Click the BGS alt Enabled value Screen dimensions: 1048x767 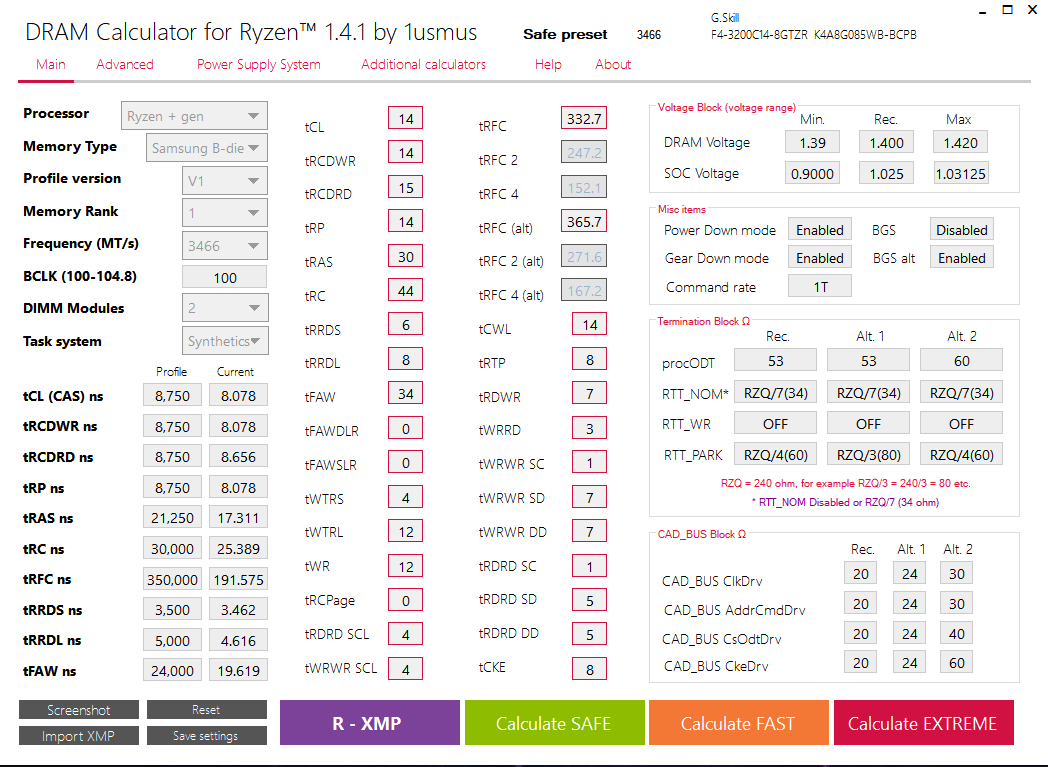tap(961, 257)
